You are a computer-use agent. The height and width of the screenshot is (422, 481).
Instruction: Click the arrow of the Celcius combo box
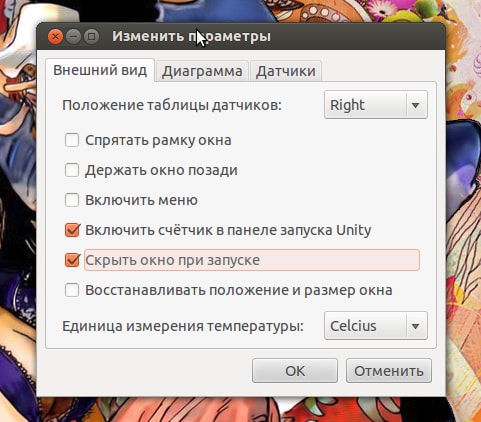pos(415,326)
